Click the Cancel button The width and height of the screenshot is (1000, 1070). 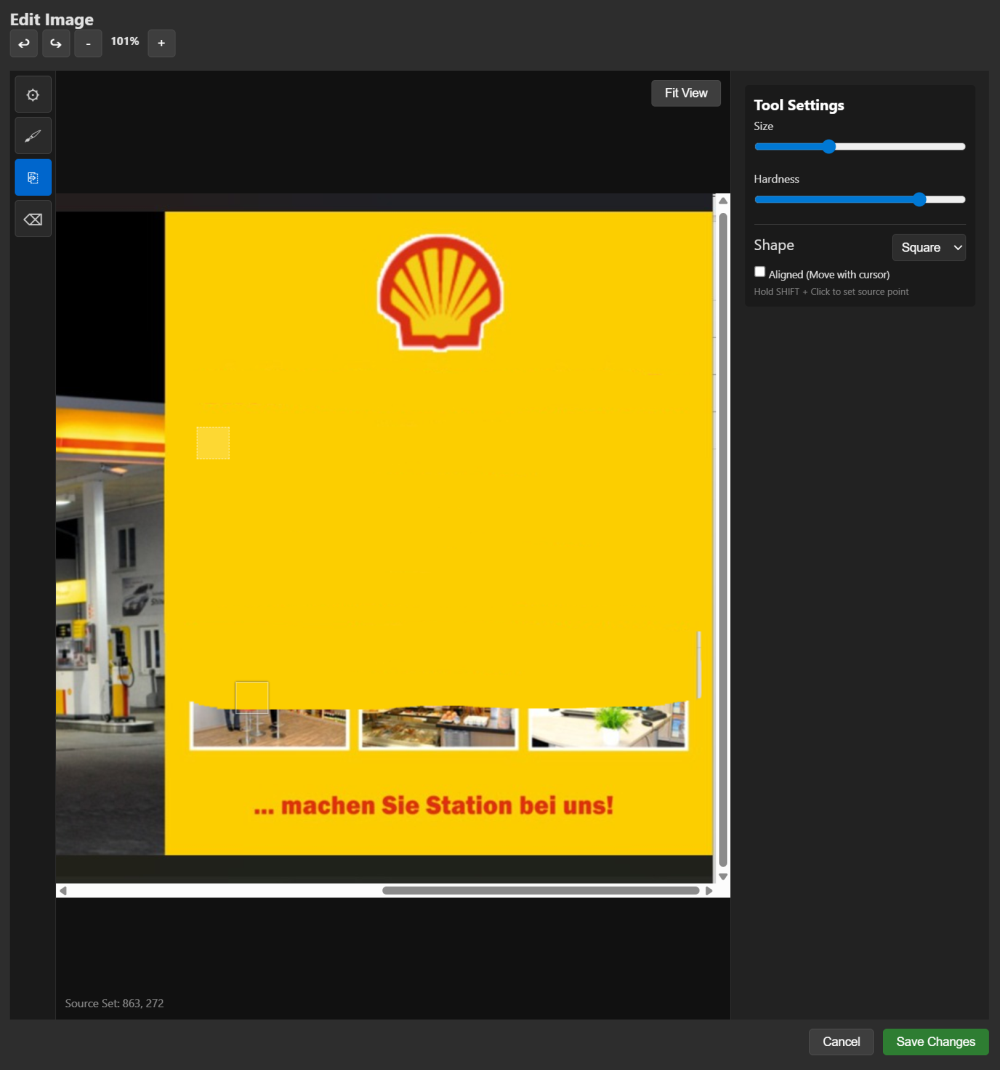[x=841, y=1042]
